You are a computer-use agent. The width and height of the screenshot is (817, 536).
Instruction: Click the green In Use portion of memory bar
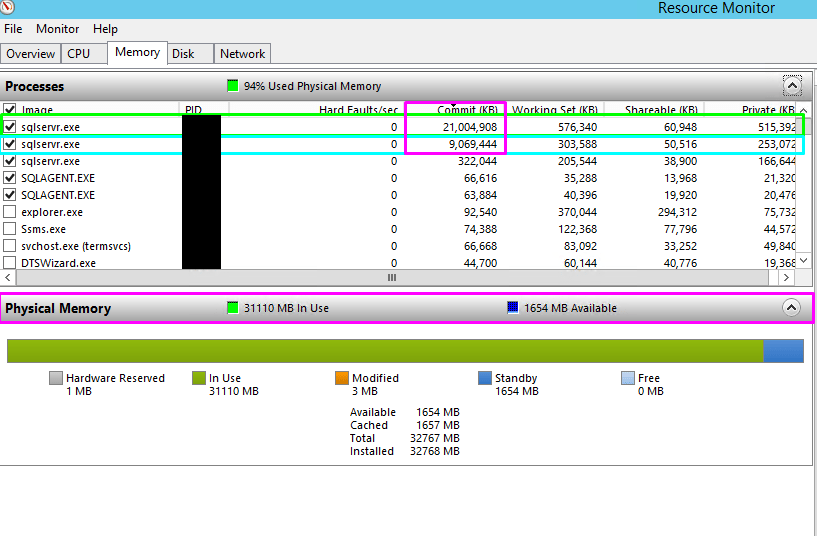pyautogui.click(x=386, y=351)
